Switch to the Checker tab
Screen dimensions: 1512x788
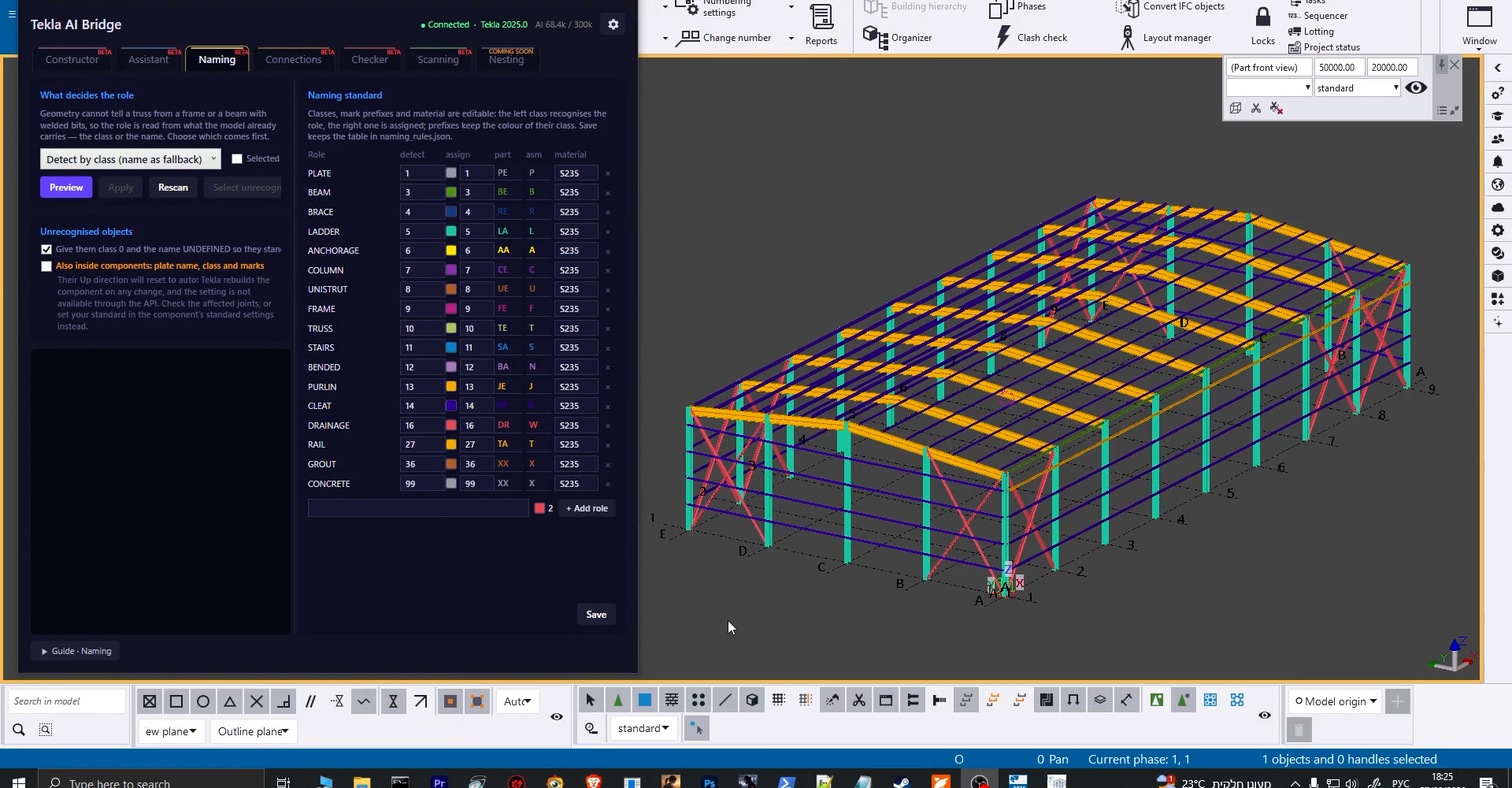point(369,59)
